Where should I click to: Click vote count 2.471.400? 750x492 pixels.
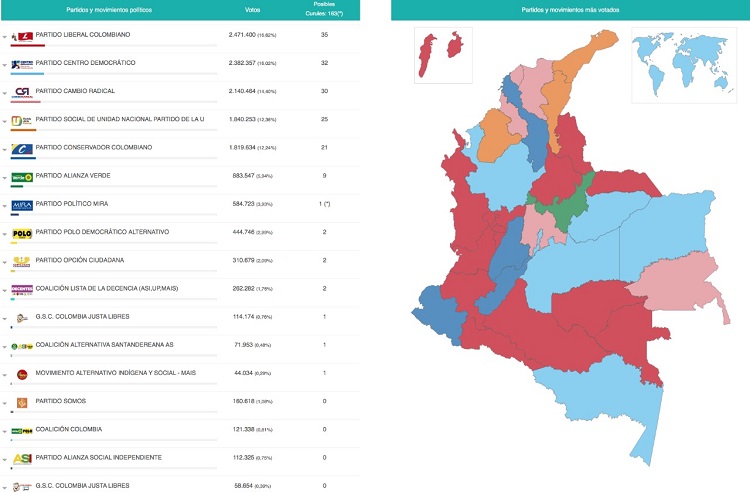(x=242, y=35)
